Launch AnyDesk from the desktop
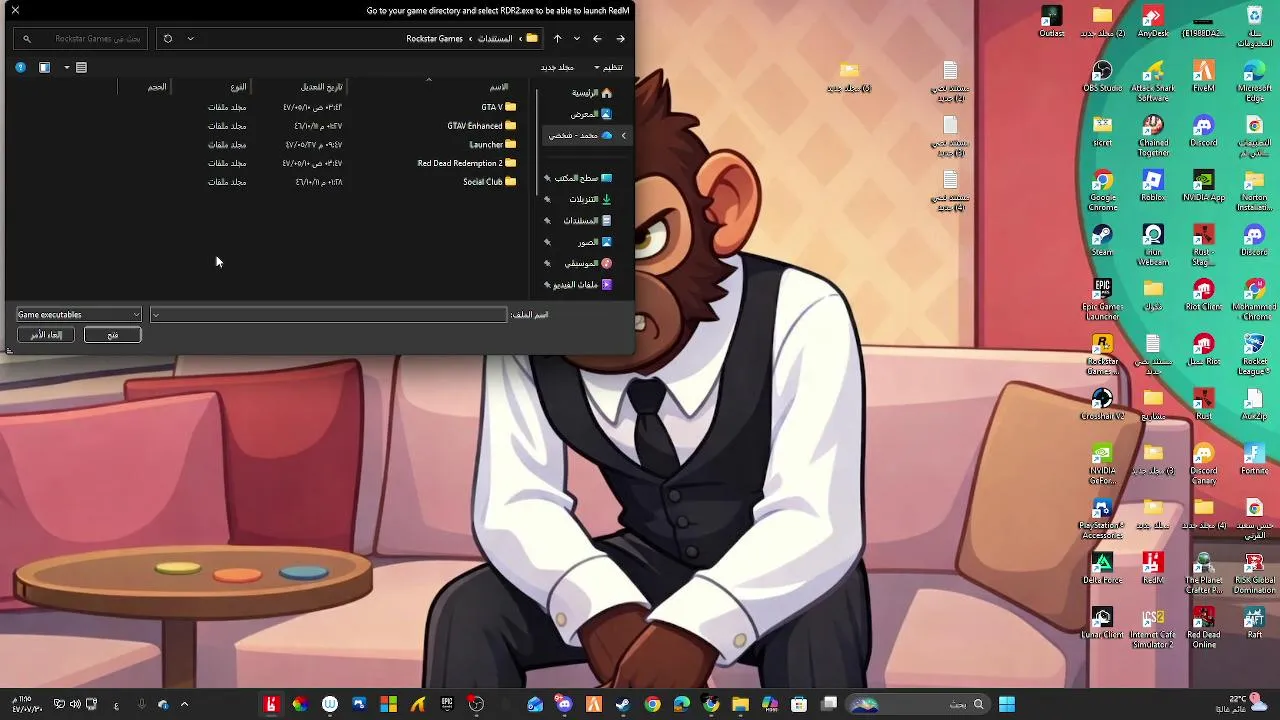The image size is (1280, 720). (x=1153, y=22)
